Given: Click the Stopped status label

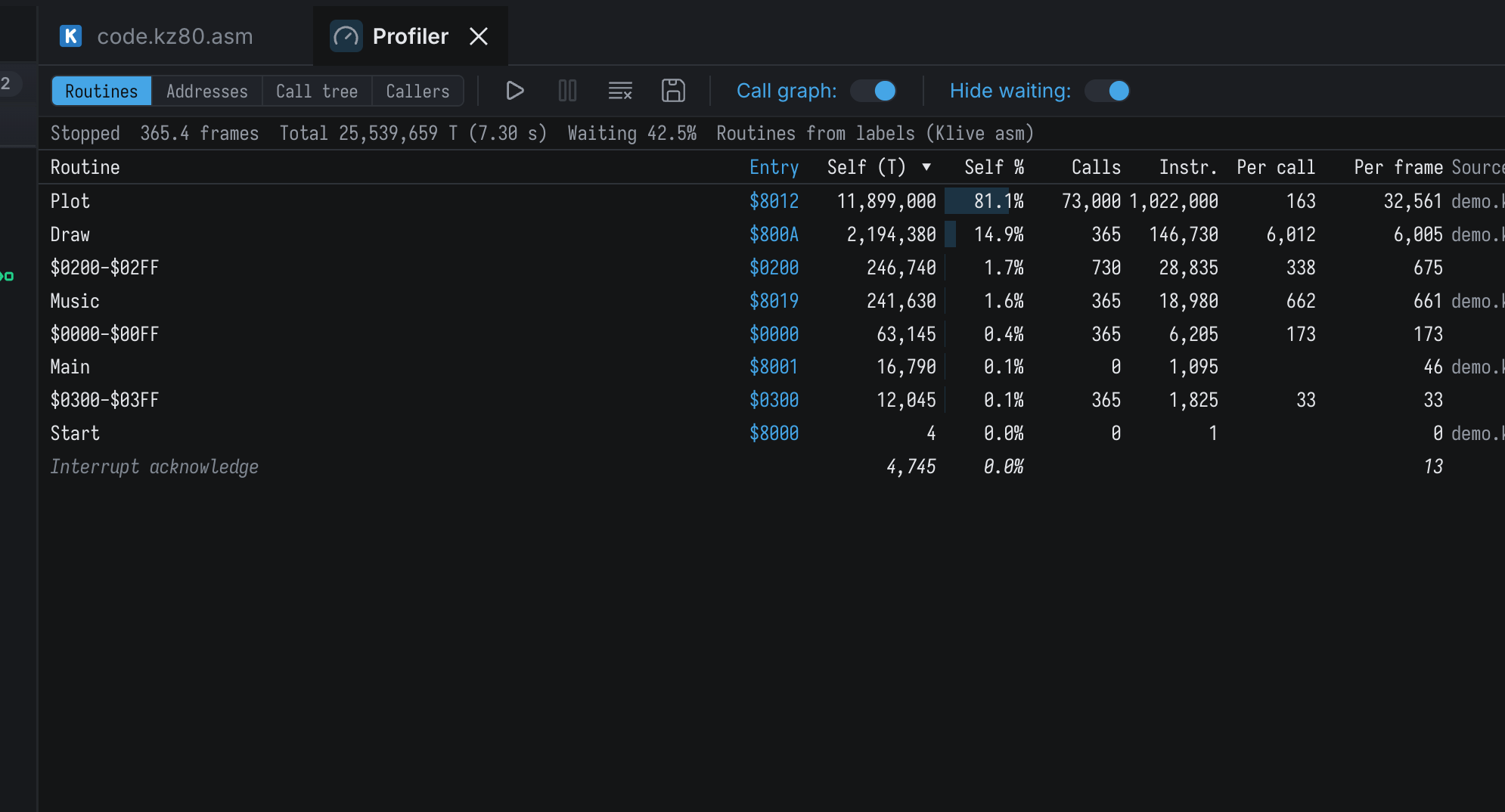Looking at the screenshot, I should pyautogui.click(x=85, y=133).
